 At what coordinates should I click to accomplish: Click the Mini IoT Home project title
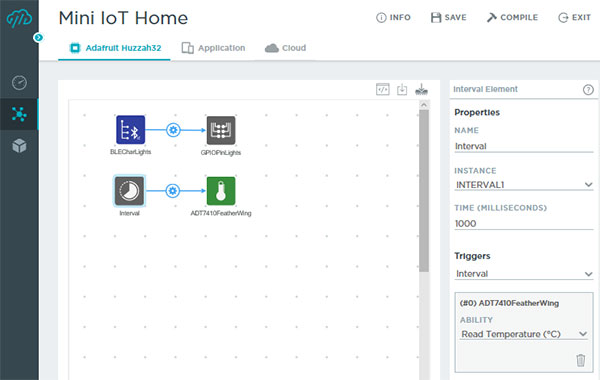pyautogui.click(x=123, y=18)
